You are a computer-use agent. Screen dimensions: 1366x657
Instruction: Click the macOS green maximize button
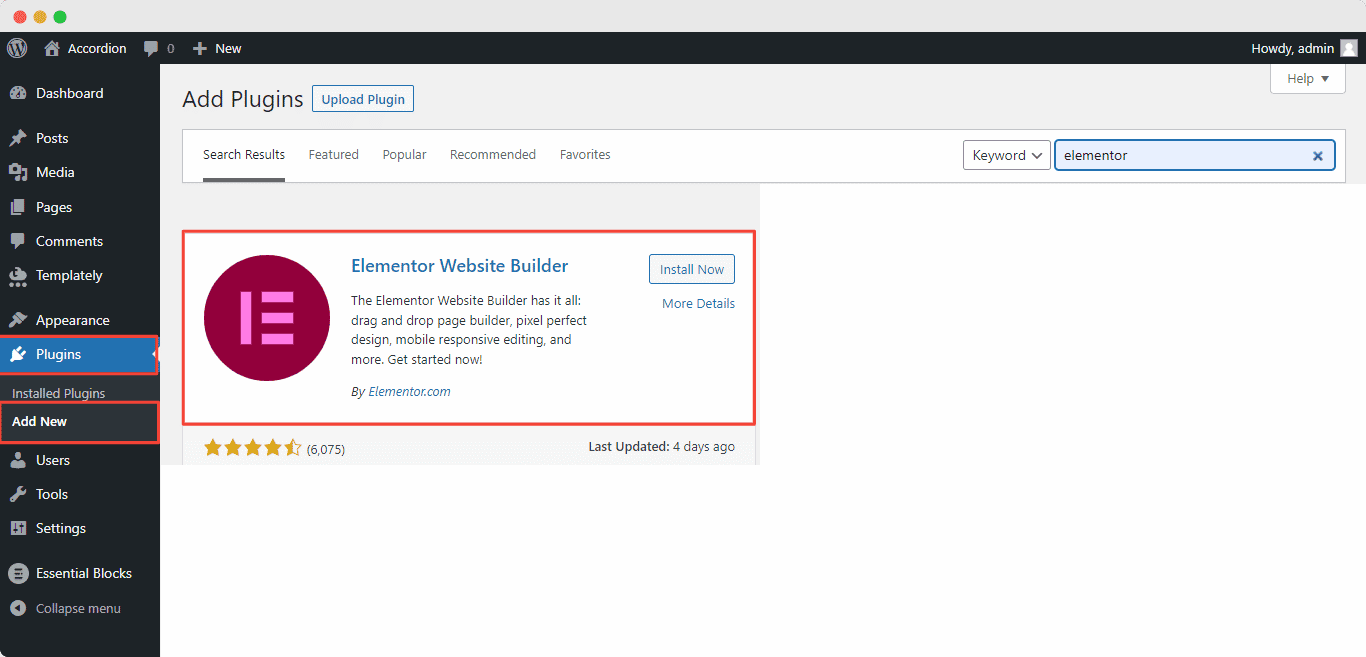coord(60,17)
